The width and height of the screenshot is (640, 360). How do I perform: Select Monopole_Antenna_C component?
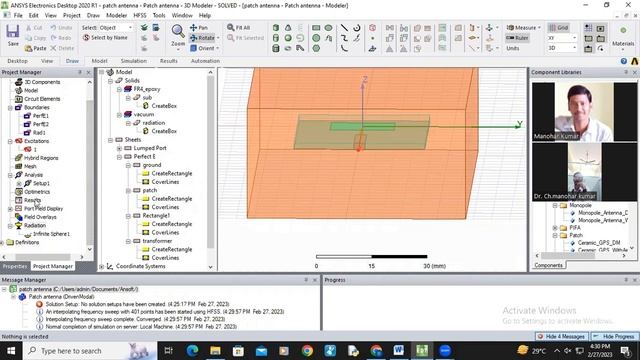pos(603,213)
